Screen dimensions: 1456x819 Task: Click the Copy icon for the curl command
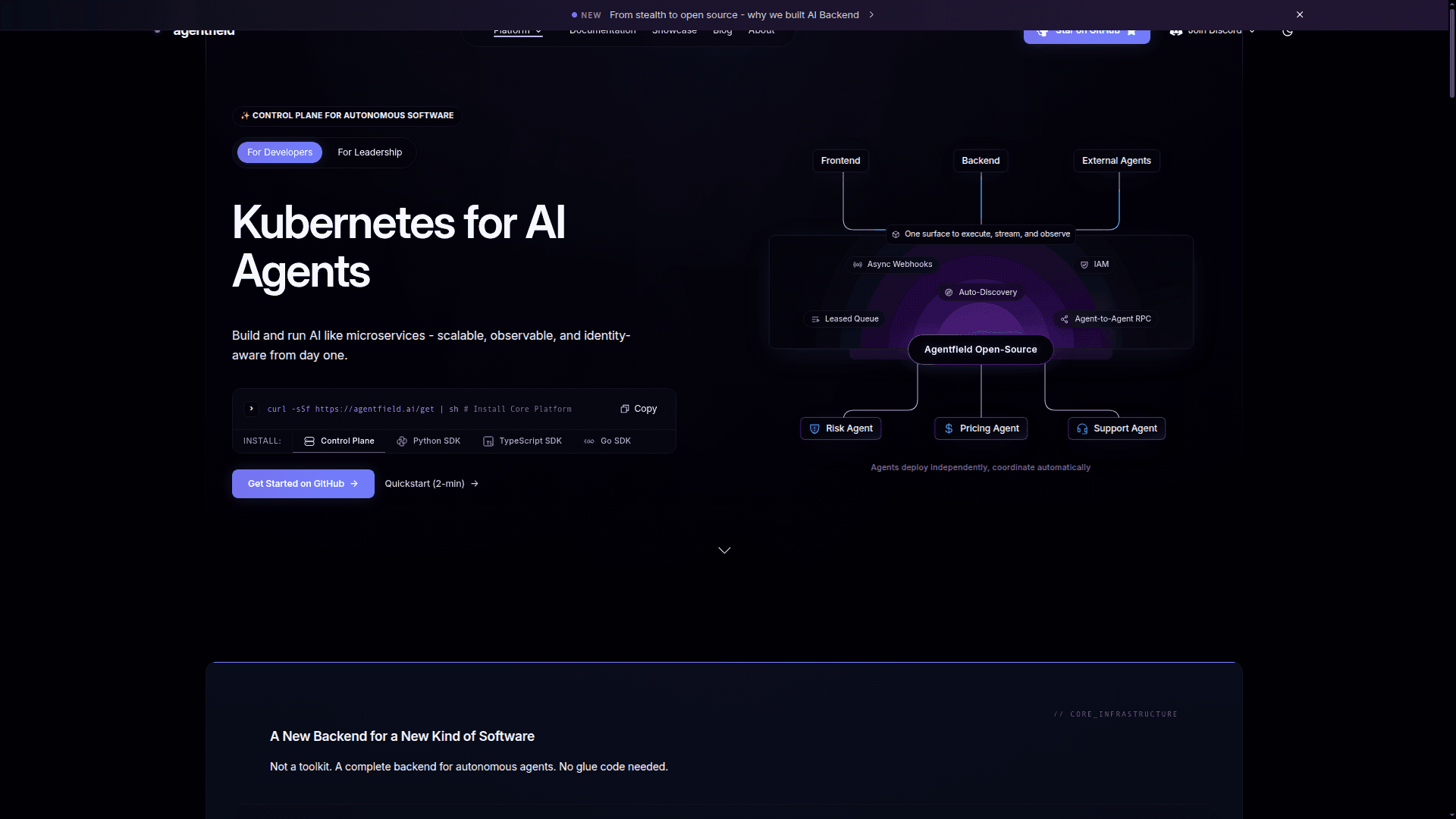(x=625, y=409)
